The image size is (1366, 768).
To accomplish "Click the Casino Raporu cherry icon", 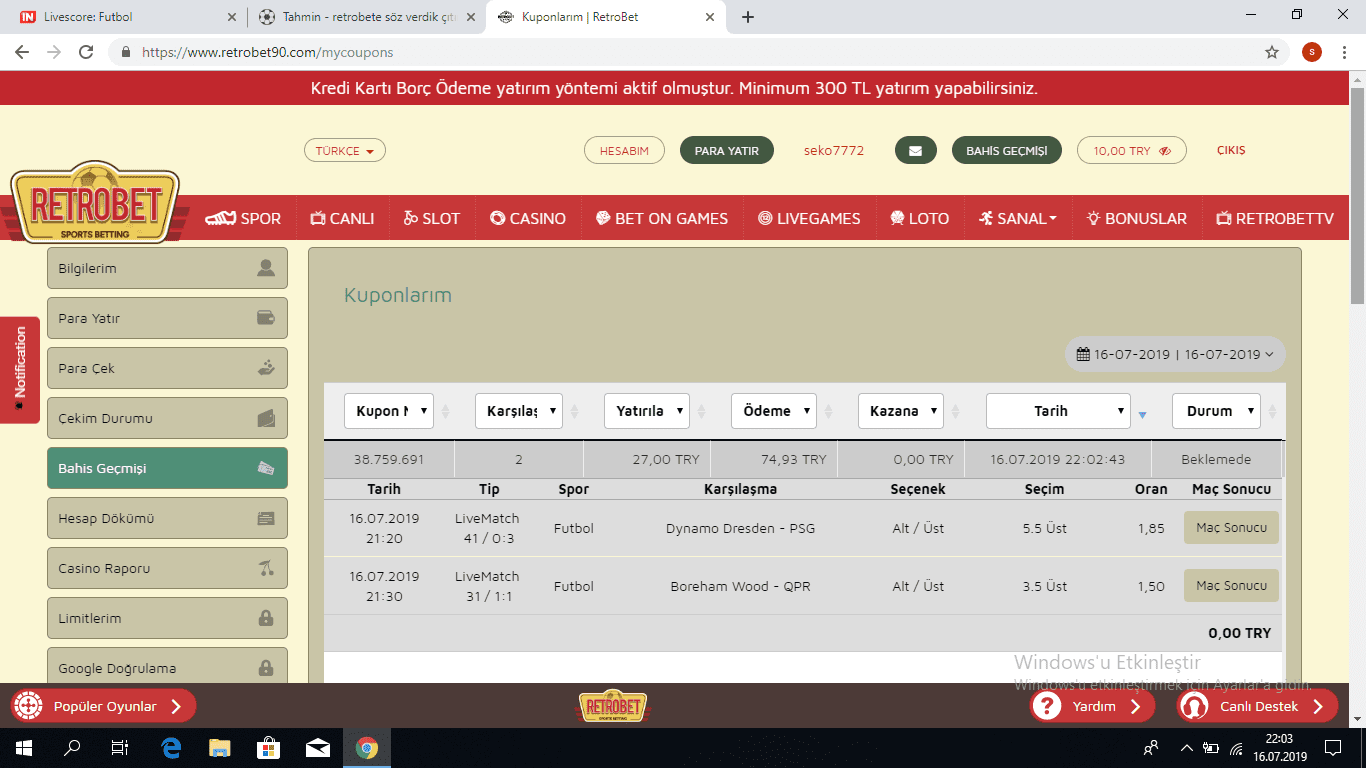I will (266, 568).
